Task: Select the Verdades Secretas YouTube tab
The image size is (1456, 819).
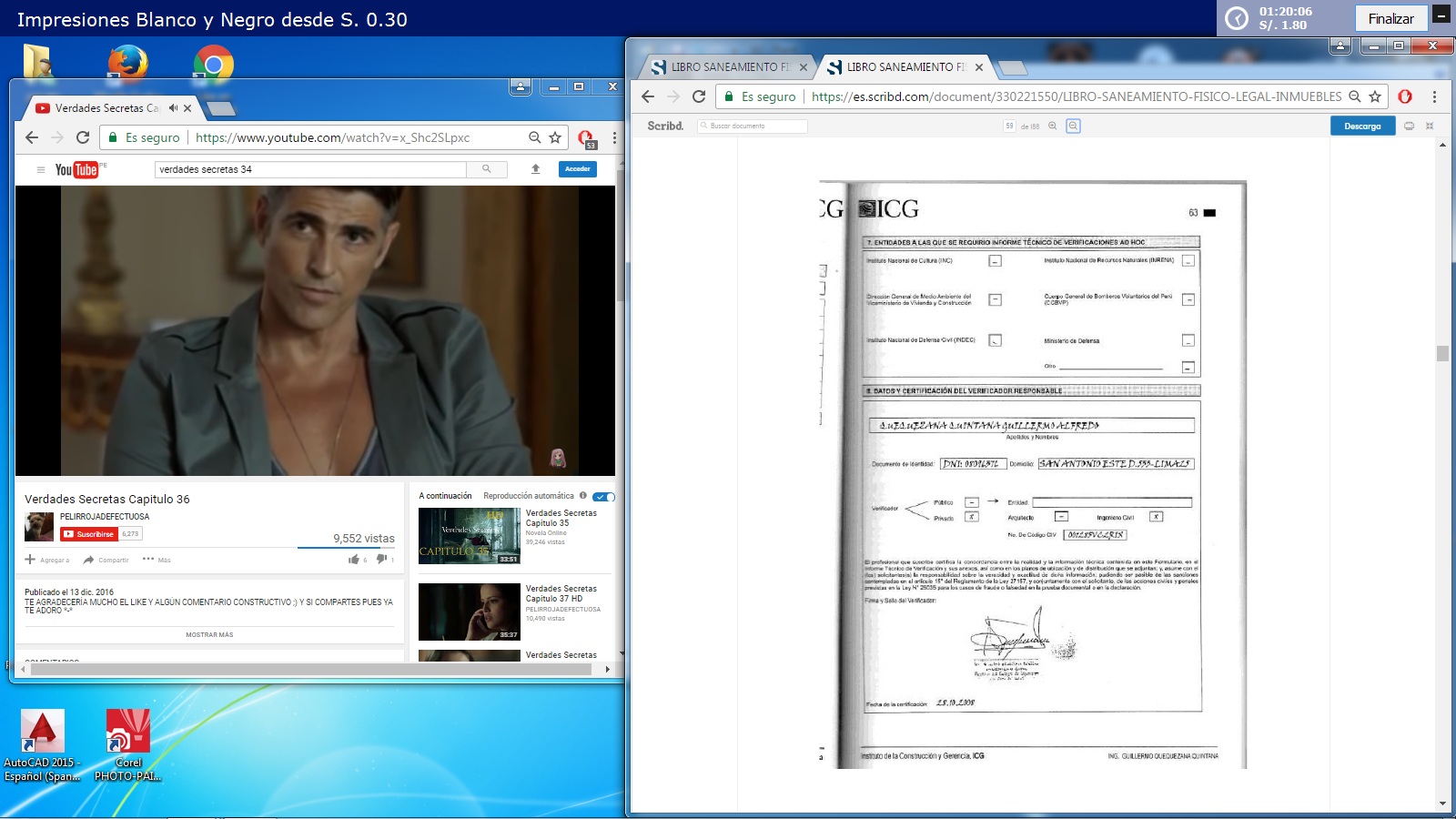Action: [106, 108]
